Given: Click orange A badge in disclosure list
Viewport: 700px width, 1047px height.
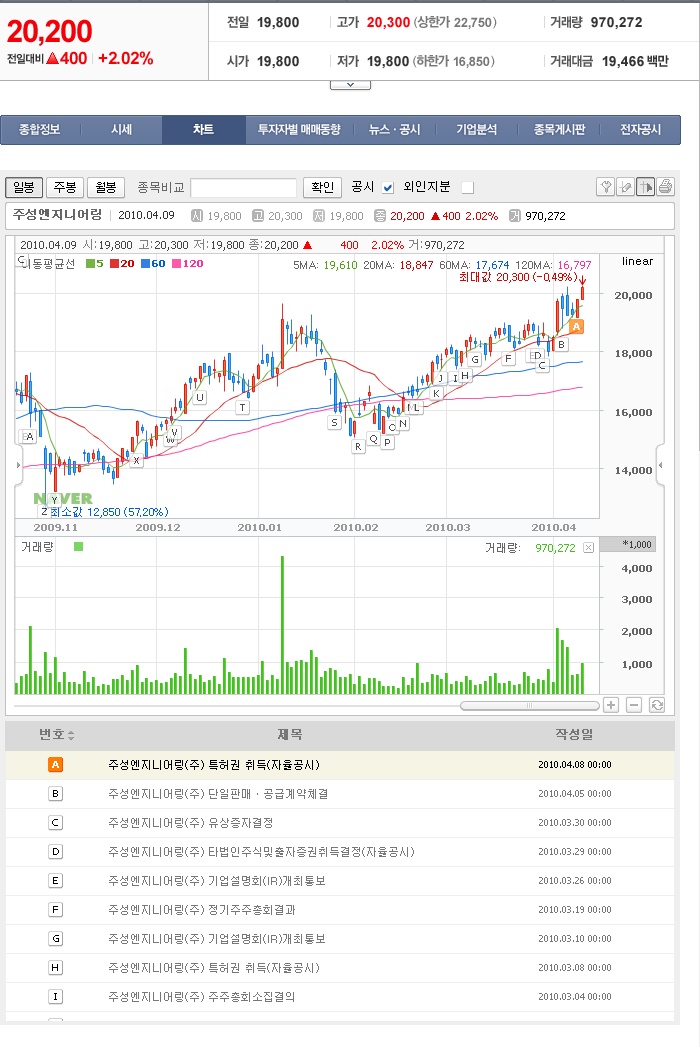Looking at the screenshot, I should click(55, 765).
